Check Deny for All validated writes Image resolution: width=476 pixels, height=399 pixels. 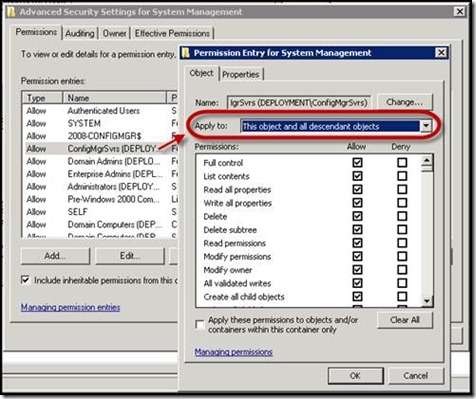pos(402,283)
